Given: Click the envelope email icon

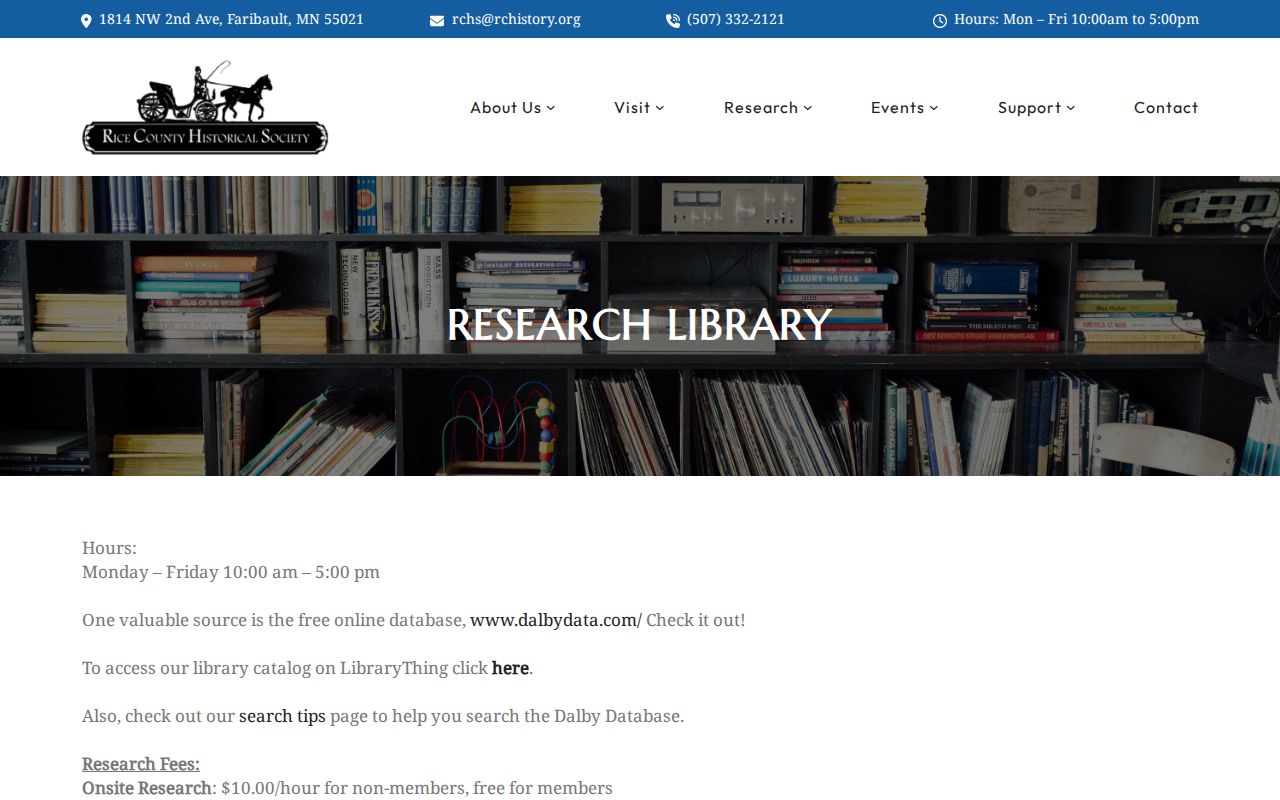Looking at the screenshot, I should click(x=437, y=21).
